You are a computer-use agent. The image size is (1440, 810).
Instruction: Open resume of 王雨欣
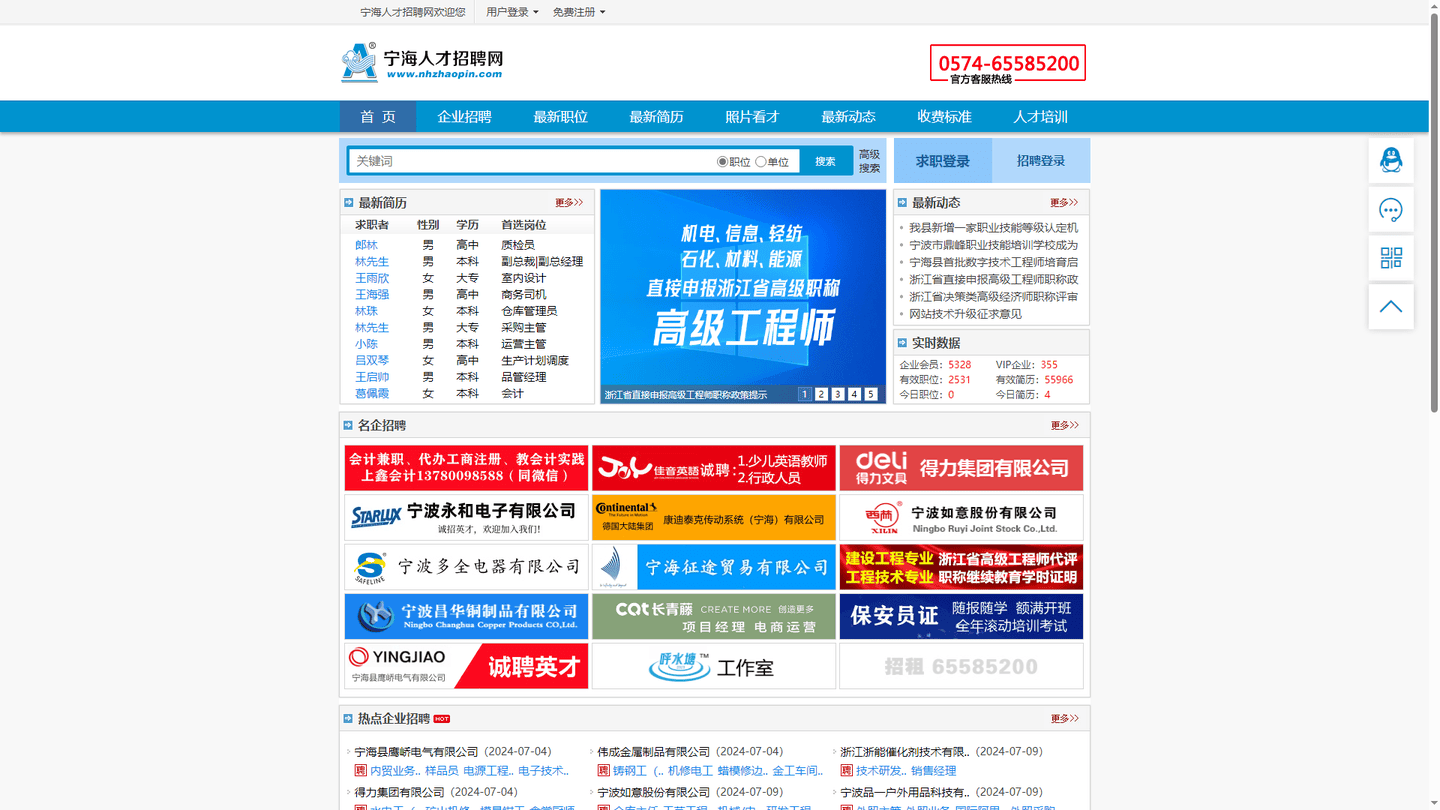[372, 278]
